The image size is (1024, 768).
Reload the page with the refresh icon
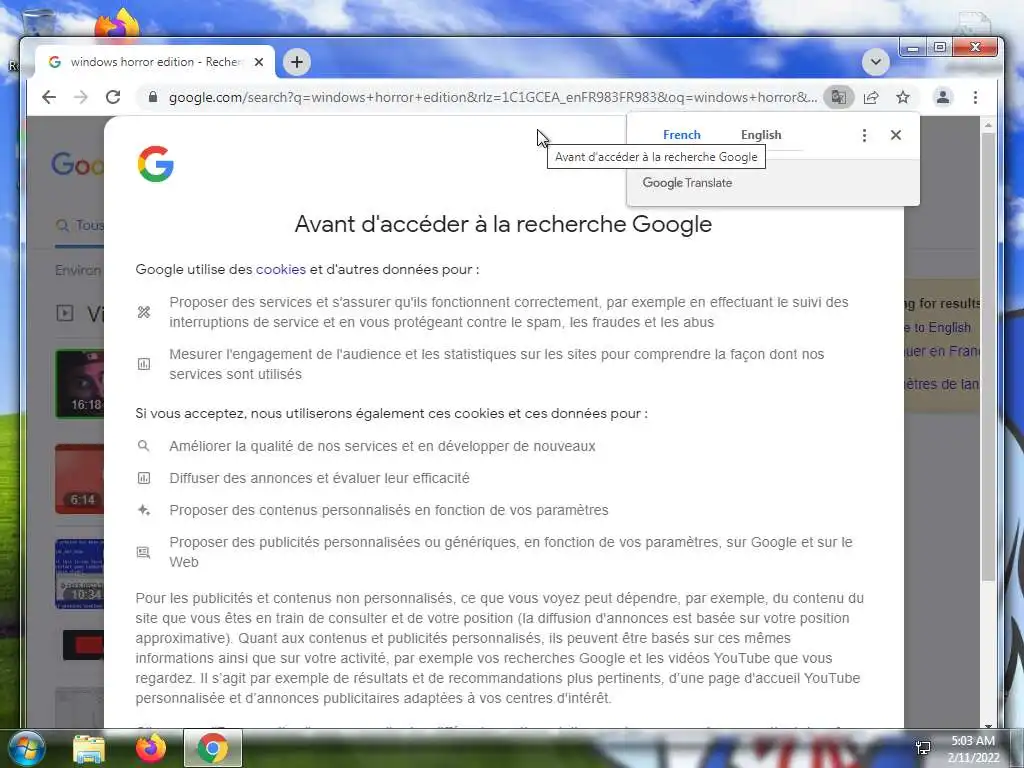(113, 97)
